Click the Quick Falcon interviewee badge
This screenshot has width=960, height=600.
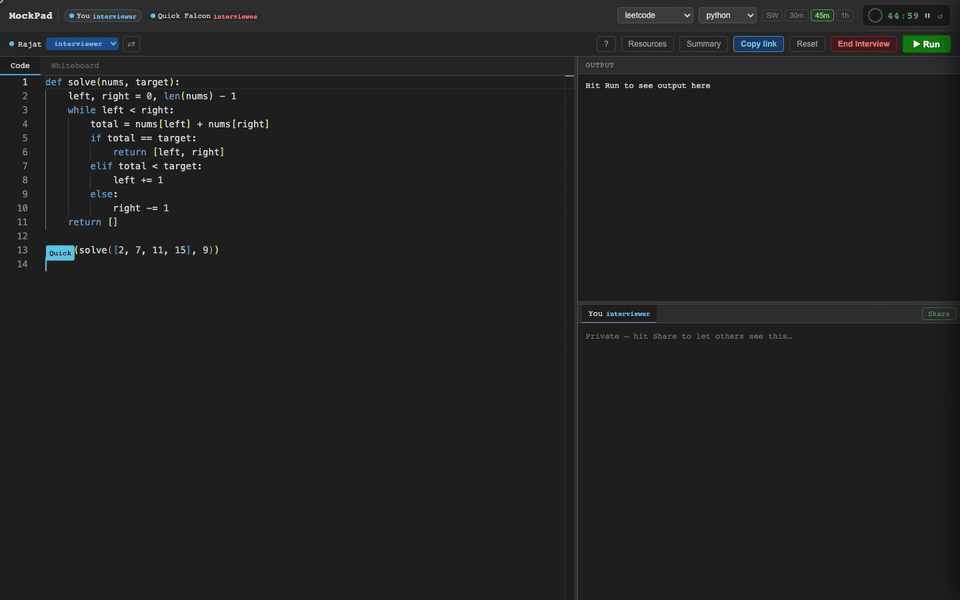[204, 16]
